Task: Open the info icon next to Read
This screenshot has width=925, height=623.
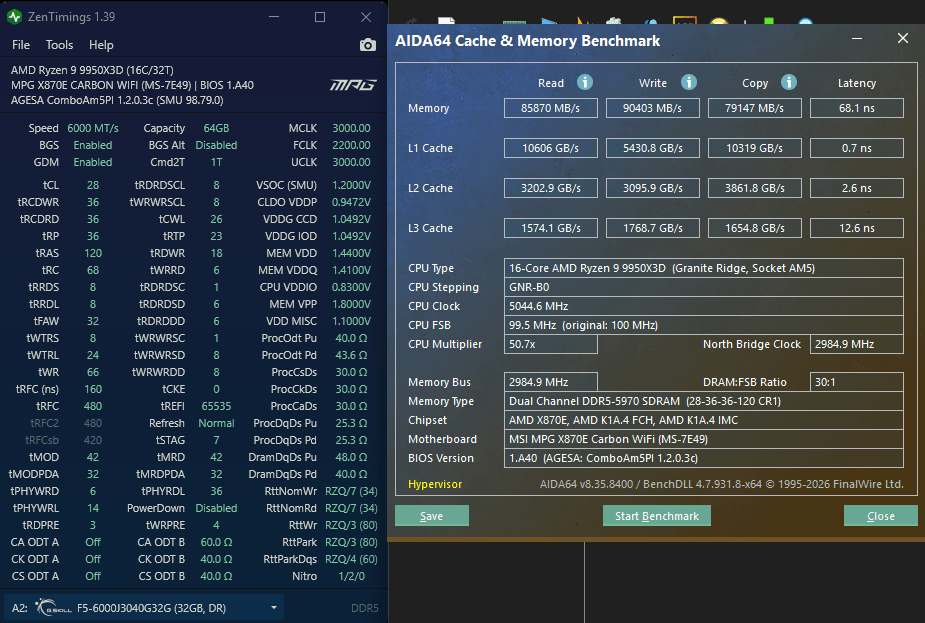Action: coord(585,82)
